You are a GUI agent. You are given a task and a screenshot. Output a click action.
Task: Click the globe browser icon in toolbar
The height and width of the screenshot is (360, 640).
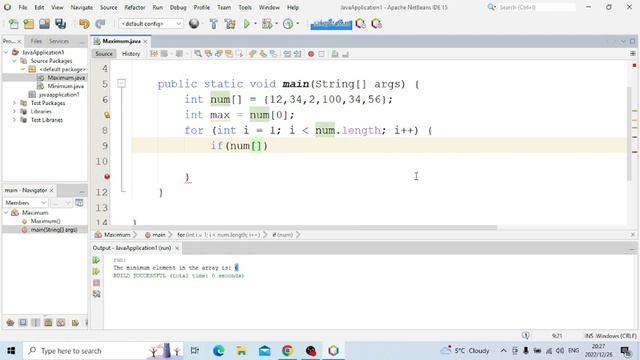(194, 24)
